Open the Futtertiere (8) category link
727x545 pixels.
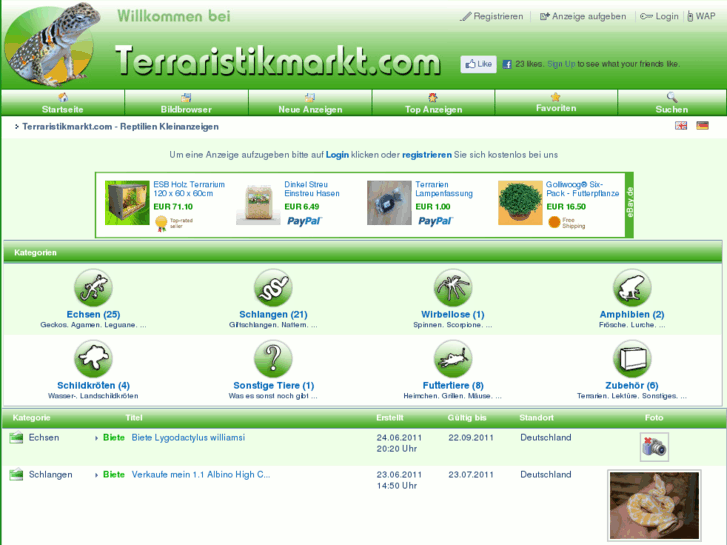[453, 385]
